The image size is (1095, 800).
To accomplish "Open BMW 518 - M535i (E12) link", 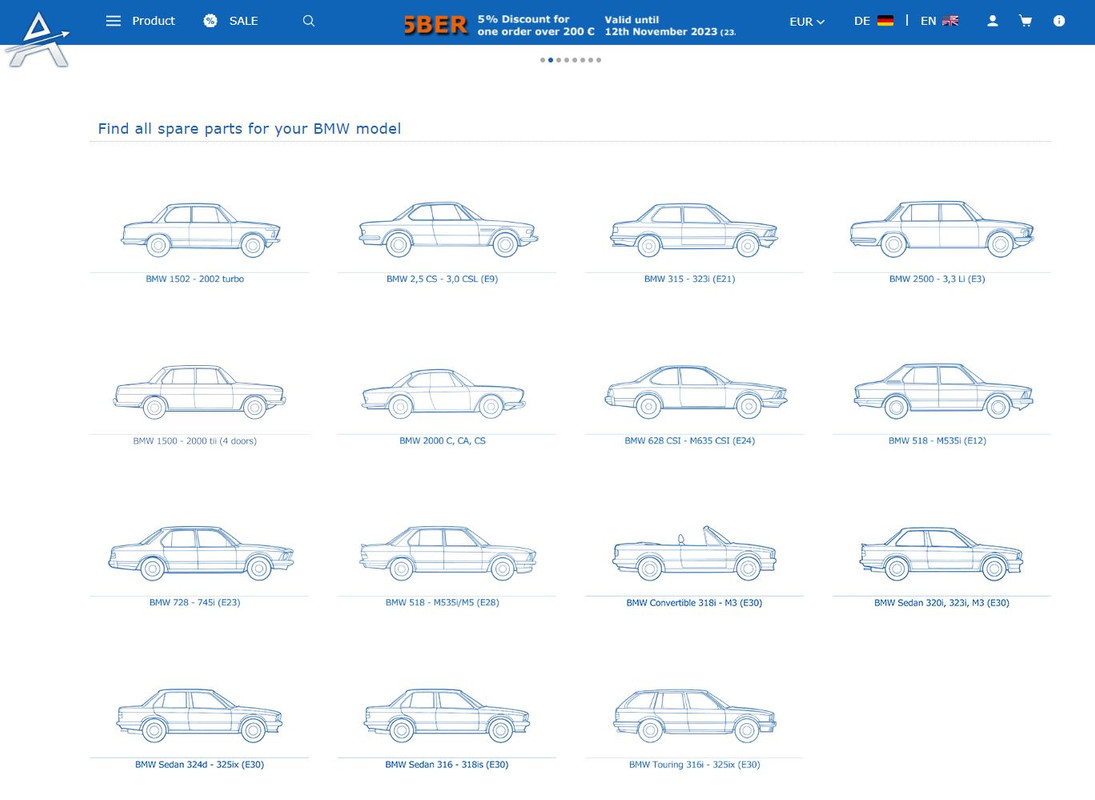I will (x=937, y=440).
